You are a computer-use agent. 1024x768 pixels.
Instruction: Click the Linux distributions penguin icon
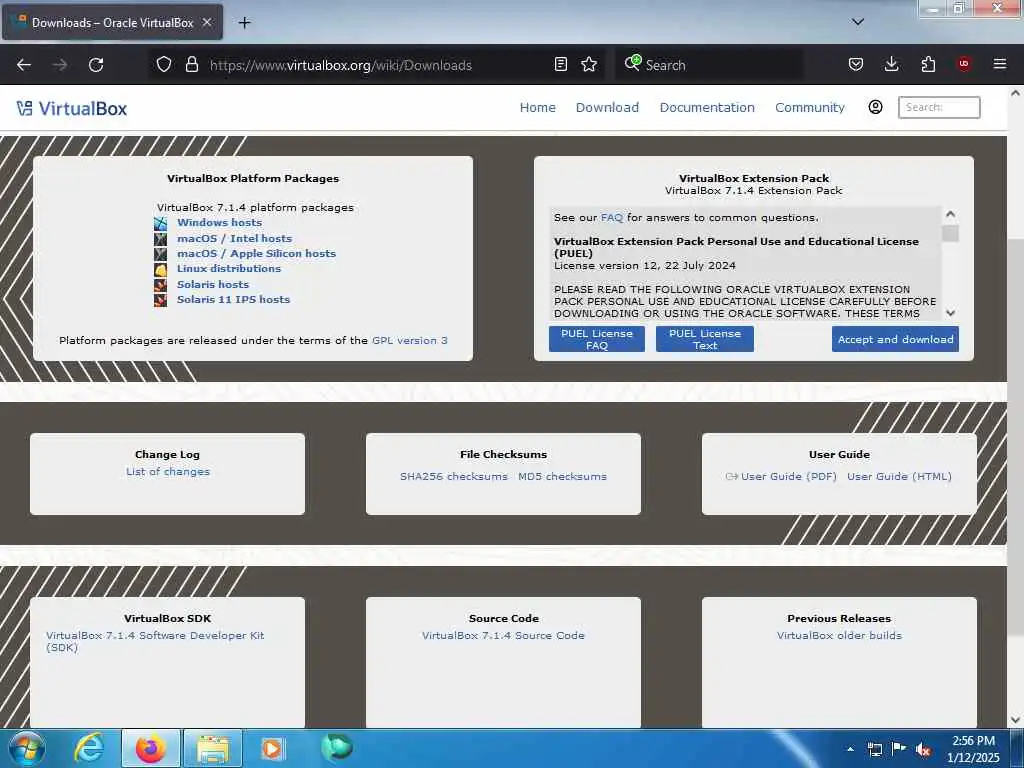tap(161, 269)
